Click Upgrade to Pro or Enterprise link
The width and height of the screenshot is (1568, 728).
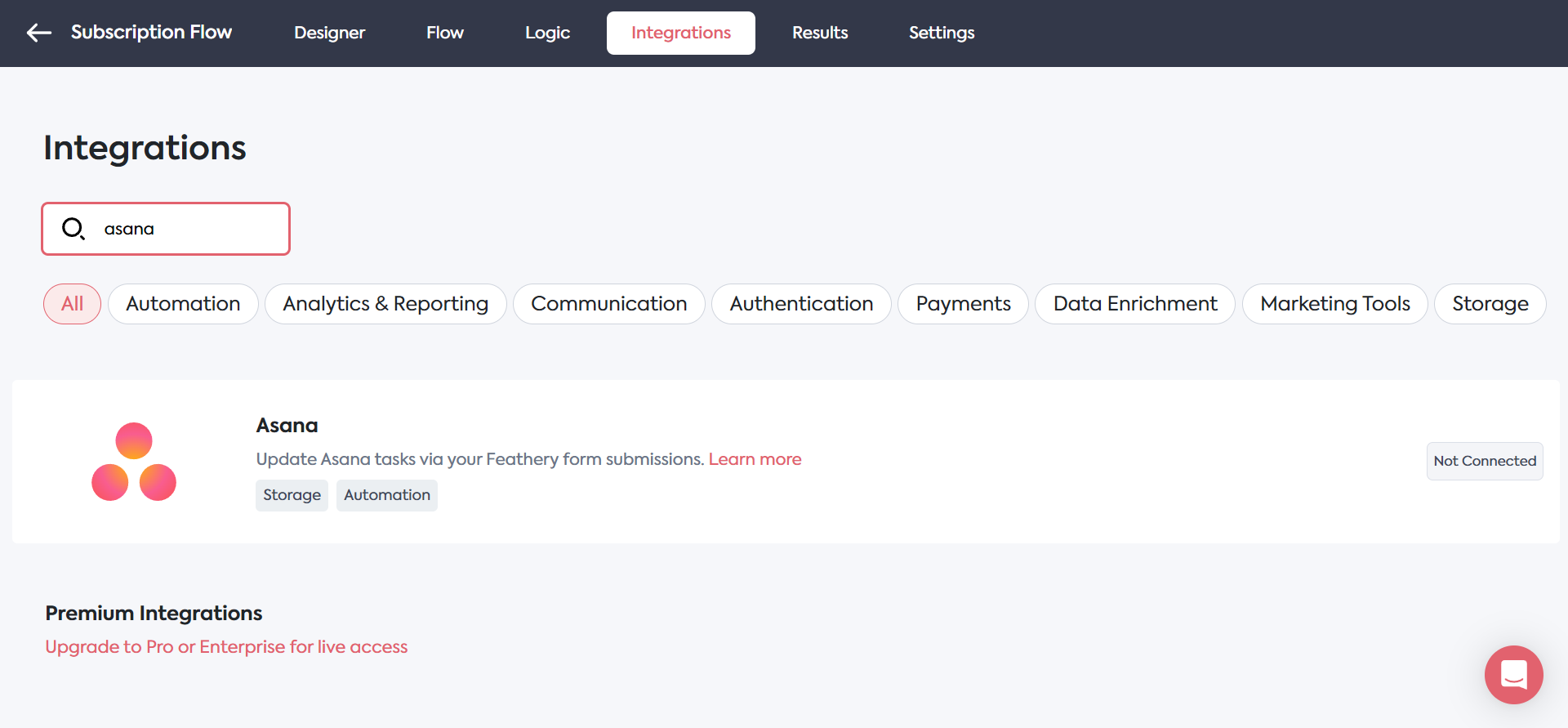coord(226,647)
